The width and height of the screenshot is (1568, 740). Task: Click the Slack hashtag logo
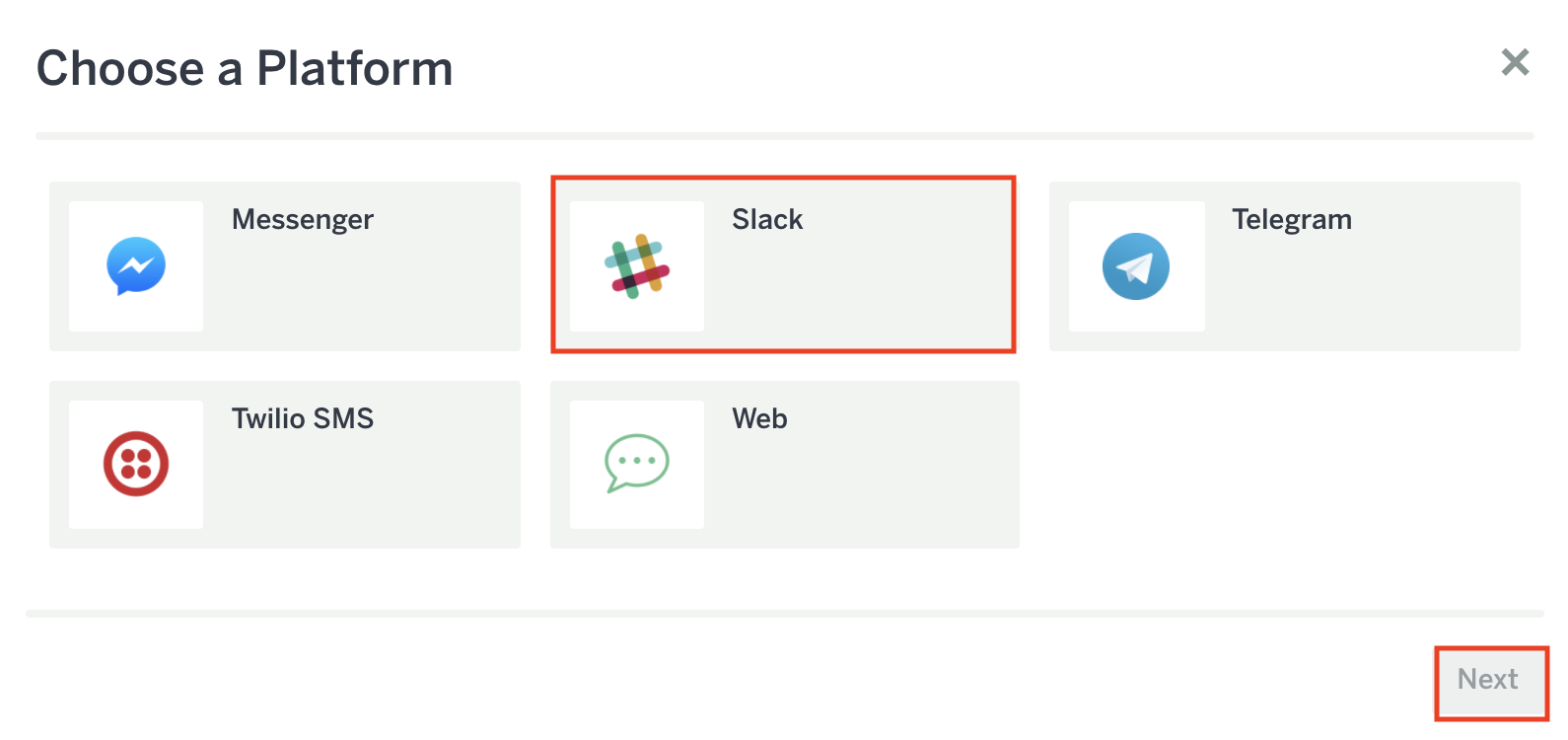coord(637,266)
